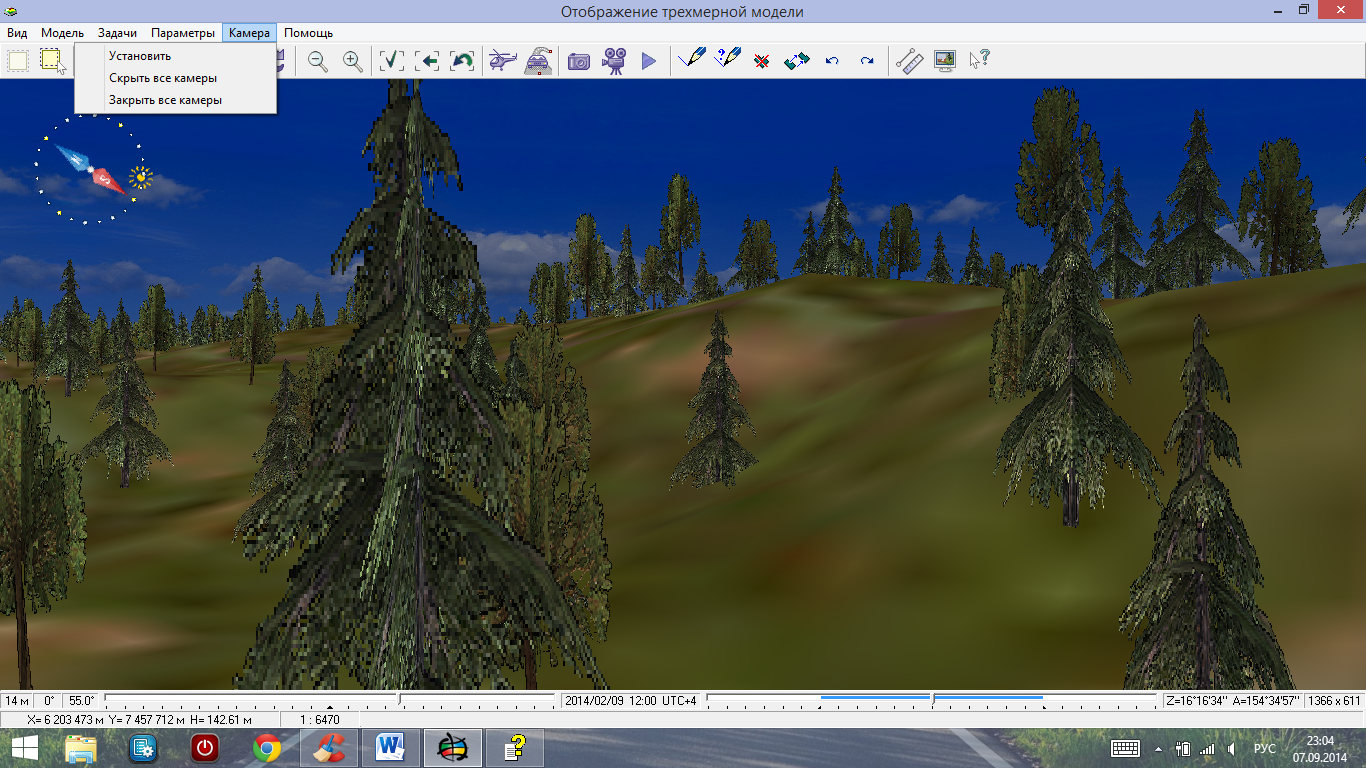Activate the car driving mode icon
The height and width of the screenshot is (768, 1366).
(539, 60)
